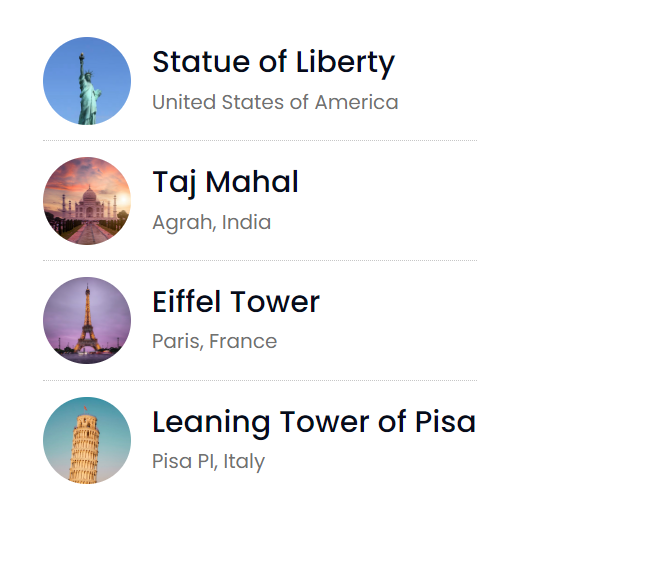Image resolution: width=649 pixels, height=570 pixels.
Task: Click the "United States of America" subtitle
Action: (275, 102)
